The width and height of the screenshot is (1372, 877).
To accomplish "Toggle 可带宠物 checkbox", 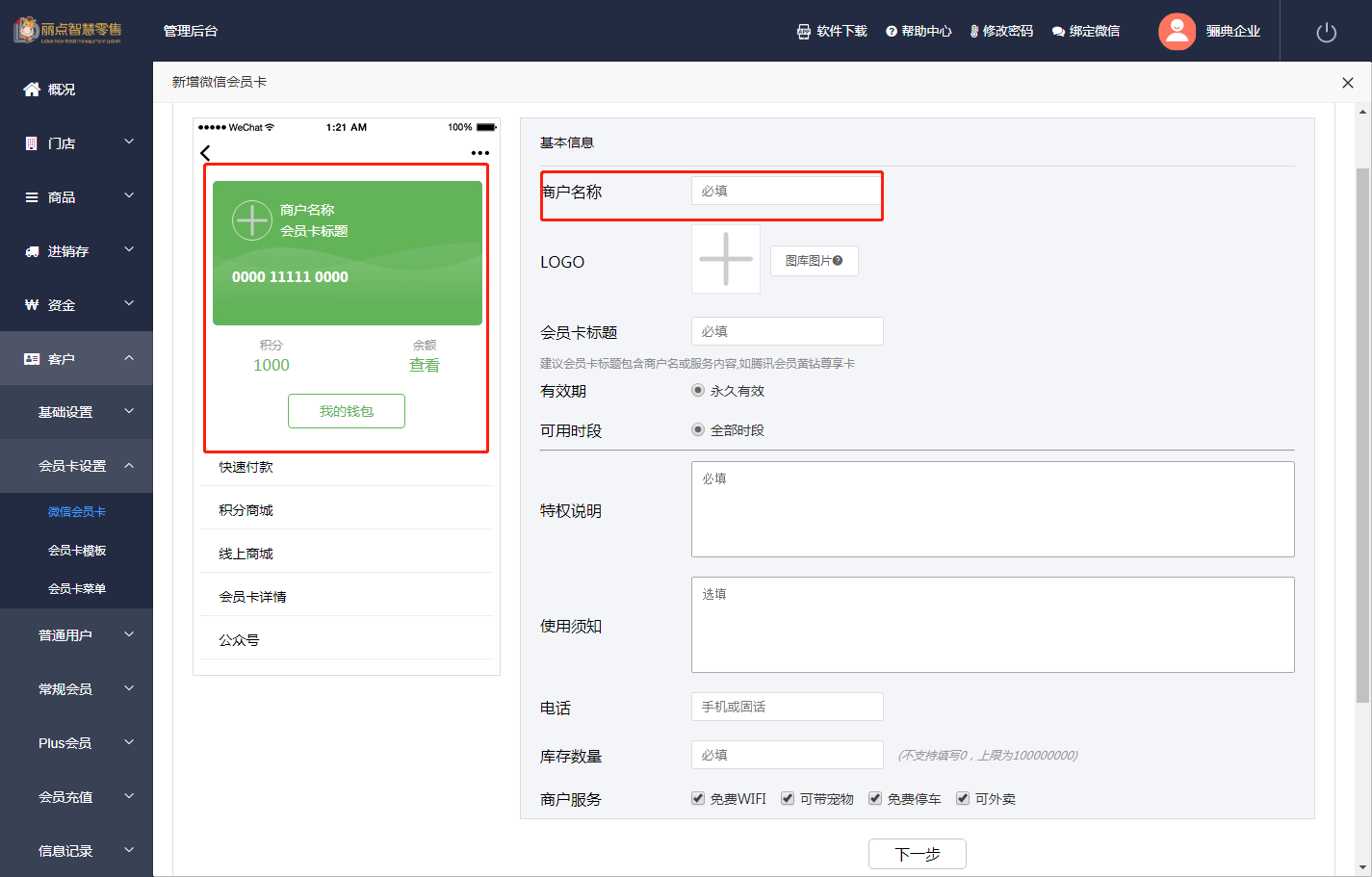I will point(788,799).
